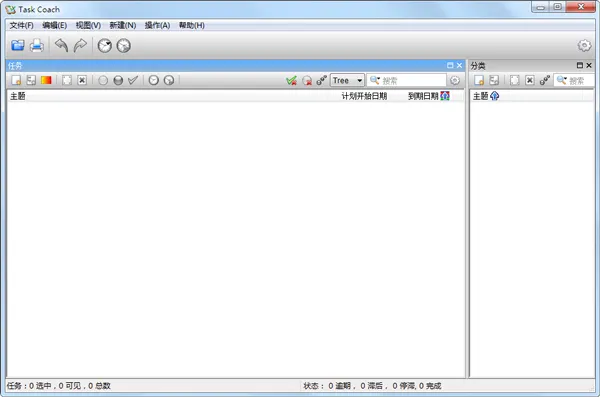Open main toolbar customization gear
600x397 pixels.
click(x=584, y=46)
